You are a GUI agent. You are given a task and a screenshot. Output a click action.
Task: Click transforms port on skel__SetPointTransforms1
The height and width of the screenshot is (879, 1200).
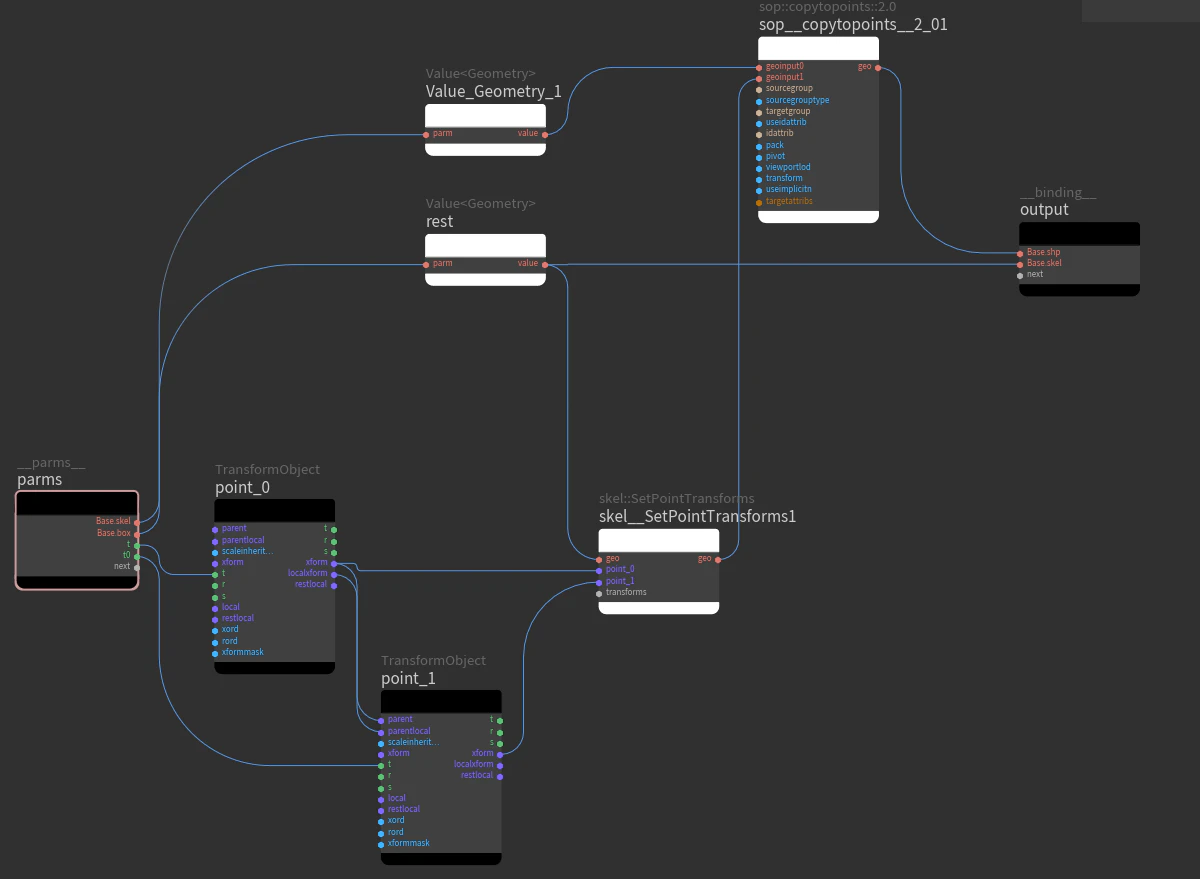(598, 593)
